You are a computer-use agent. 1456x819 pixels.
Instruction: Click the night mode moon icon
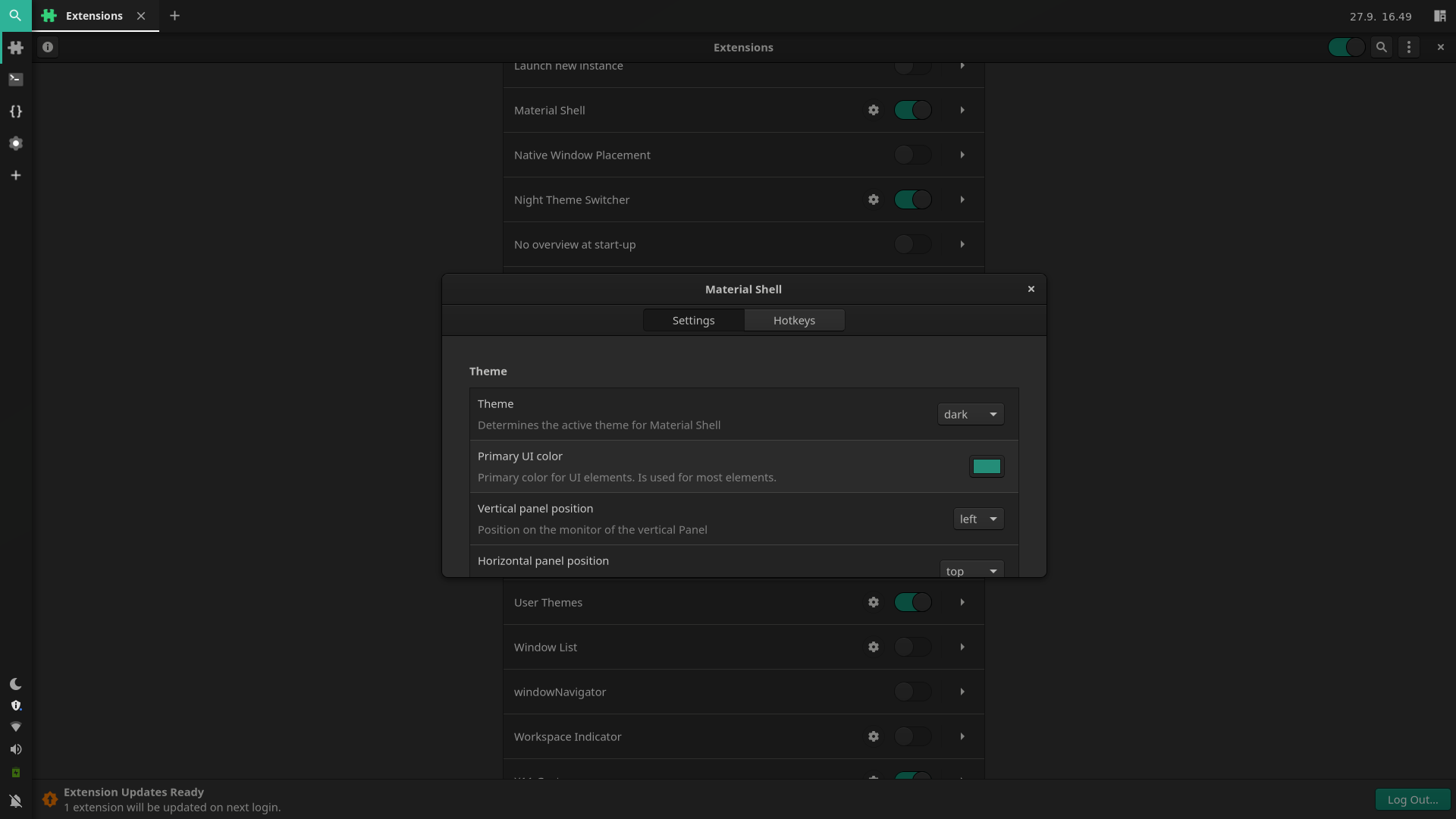[x=16, y=684]
